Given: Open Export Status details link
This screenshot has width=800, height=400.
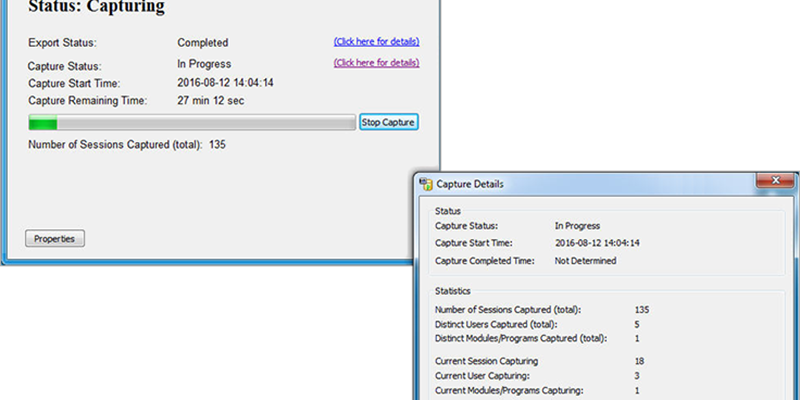Looking at the screenshot, I should [x=376, y=42].
